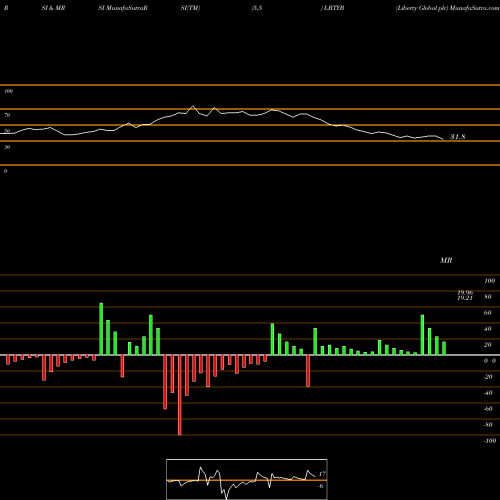Click the 40 label on the MR axis

click(487, 329)
